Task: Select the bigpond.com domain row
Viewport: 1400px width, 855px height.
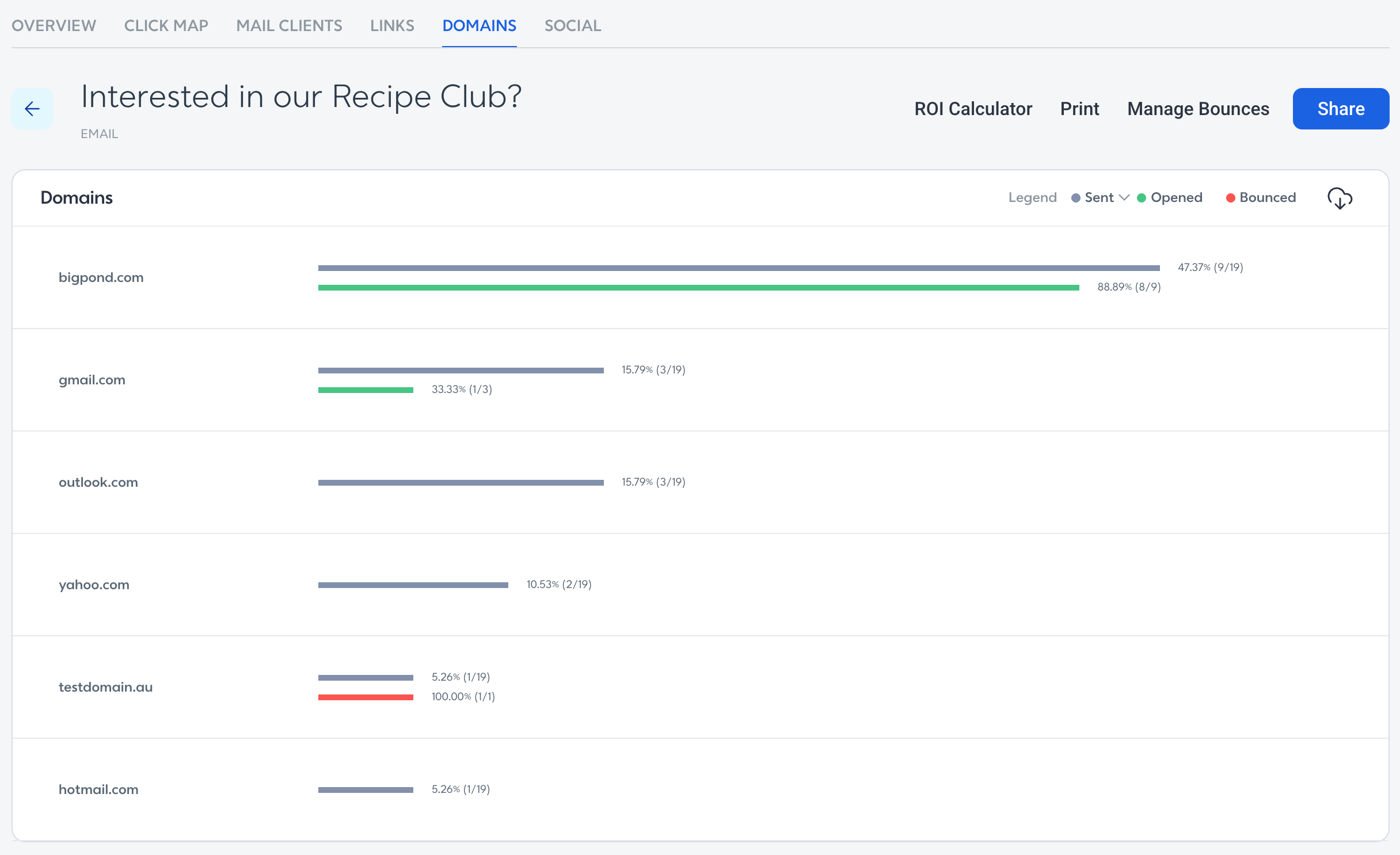Action: tap(701, 277)
